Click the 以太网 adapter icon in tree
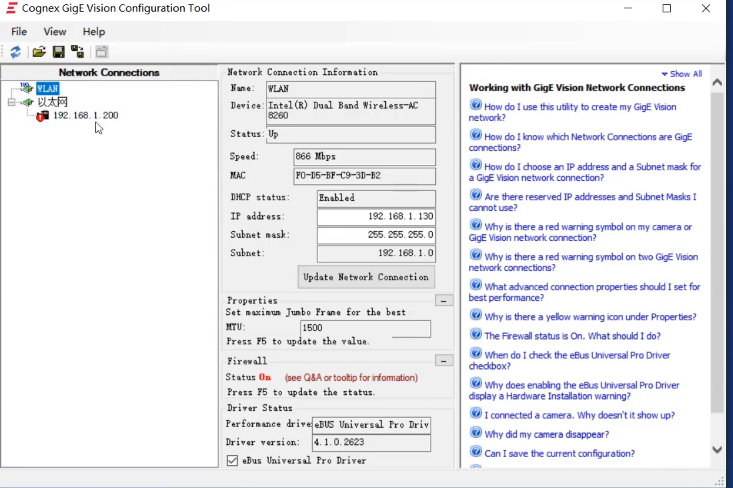733x488 pixels. coord(28,102)
